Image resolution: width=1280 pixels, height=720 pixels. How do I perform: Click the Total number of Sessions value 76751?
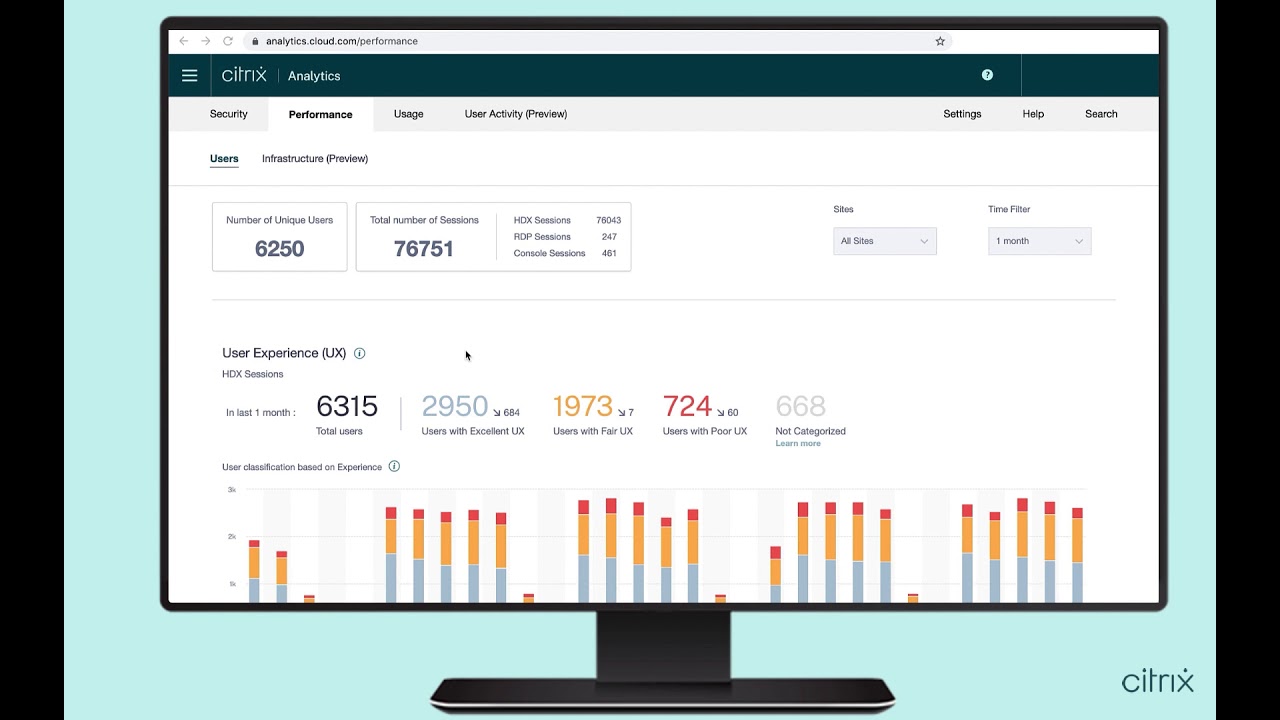pos(424,249)
